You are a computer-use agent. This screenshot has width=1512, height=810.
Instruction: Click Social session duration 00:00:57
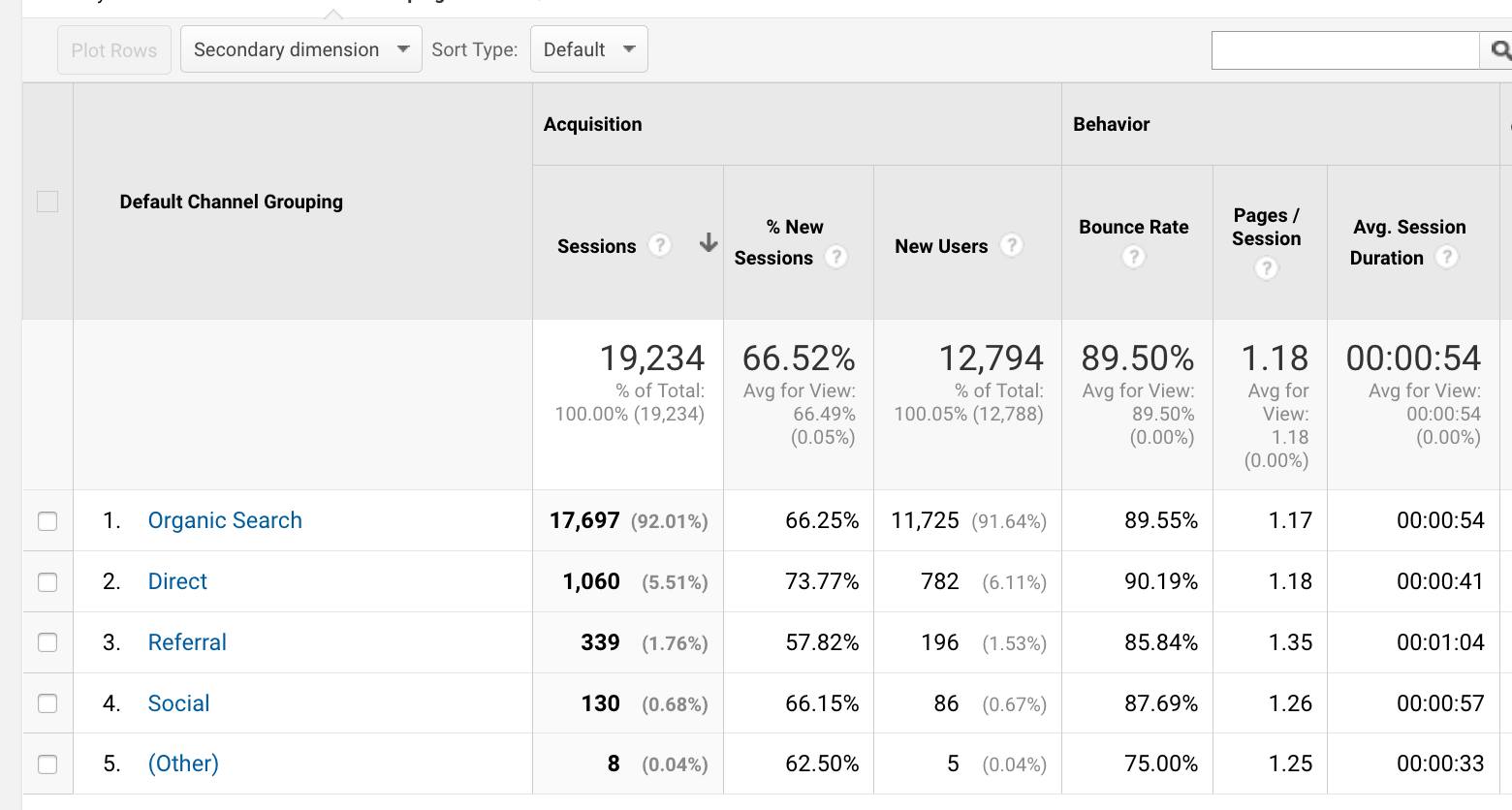point(1440,703)
